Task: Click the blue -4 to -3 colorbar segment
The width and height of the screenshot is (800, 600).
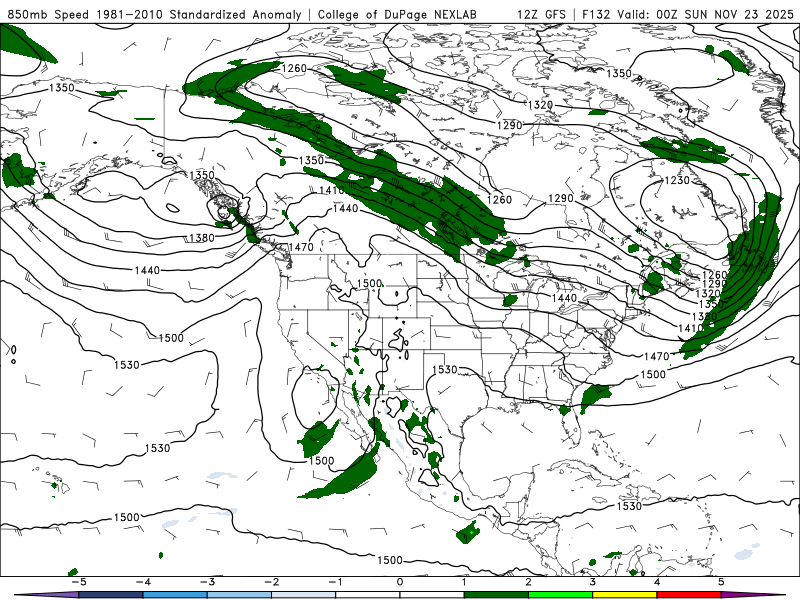Action: [175, 595]
